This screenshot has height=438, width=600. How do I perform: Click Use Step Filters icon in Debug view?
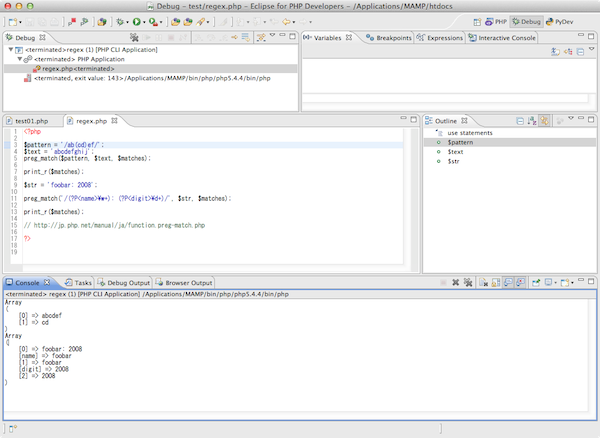pos(261,37)
